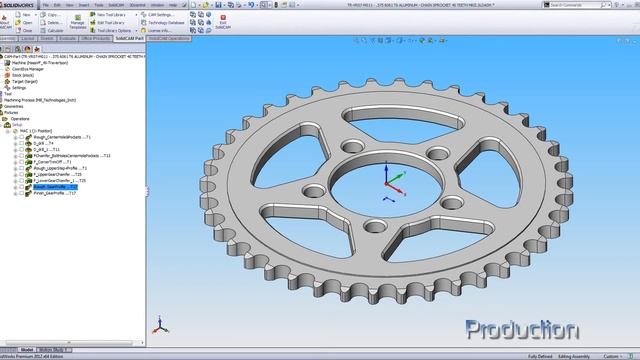Open the Tool Library Options dropdown arrow
Image resolution: width=640 pixels, height=360 pixels.
point(136,31)
